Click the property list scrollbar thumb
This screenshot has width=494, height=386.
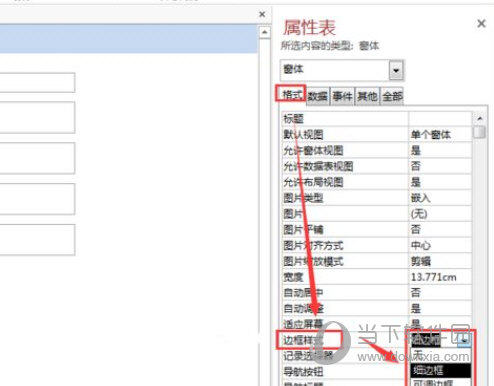(480, 132)
